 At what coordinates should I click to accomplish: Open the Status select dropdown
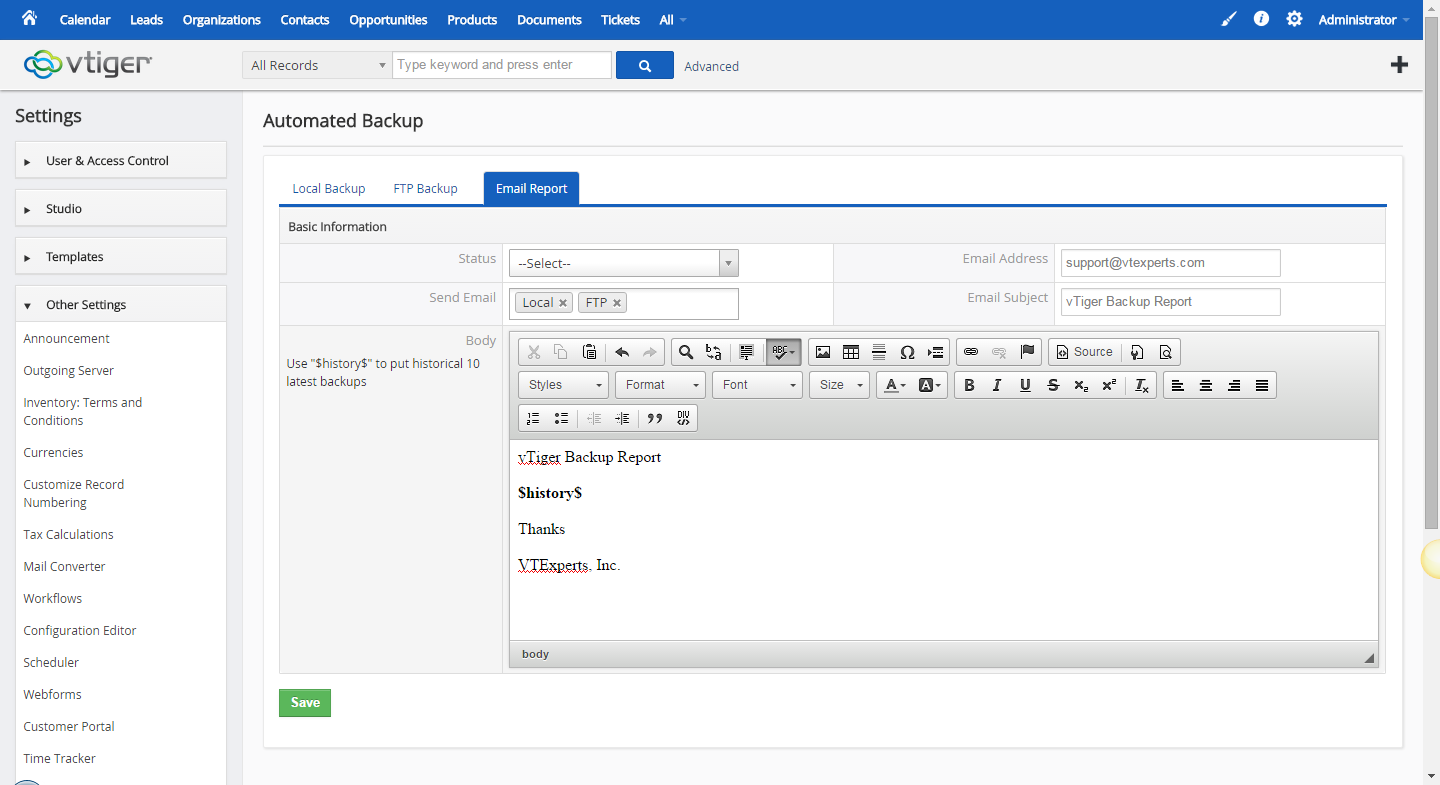pos(623,263)
